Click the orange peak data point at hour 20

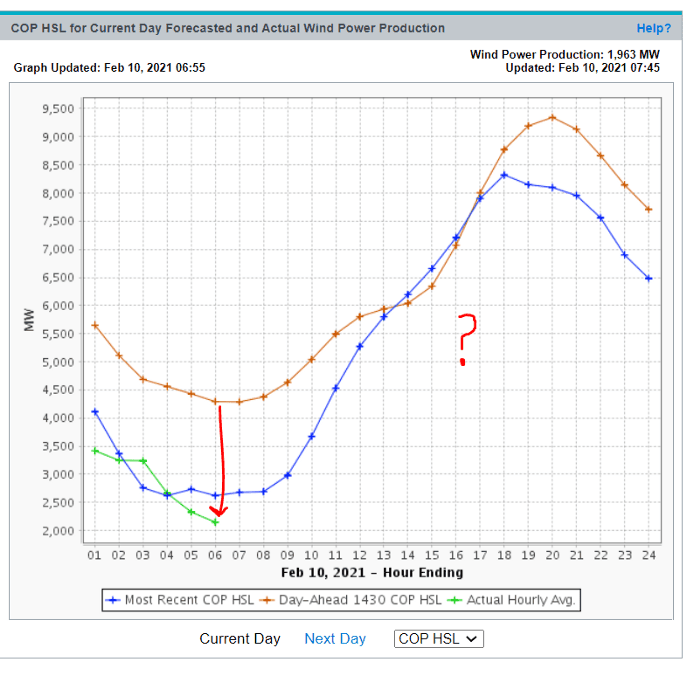[x=552, y=117]
